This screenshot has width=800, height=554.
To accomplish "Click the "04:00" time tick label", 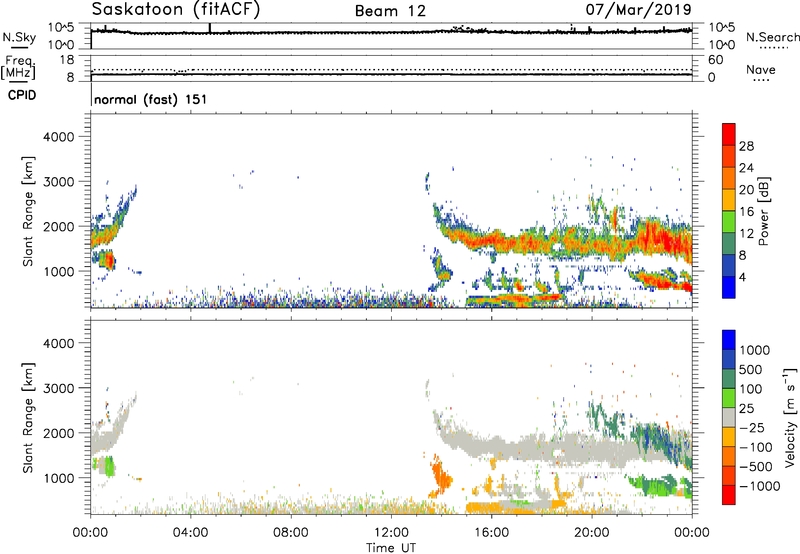I will point(190,533).
